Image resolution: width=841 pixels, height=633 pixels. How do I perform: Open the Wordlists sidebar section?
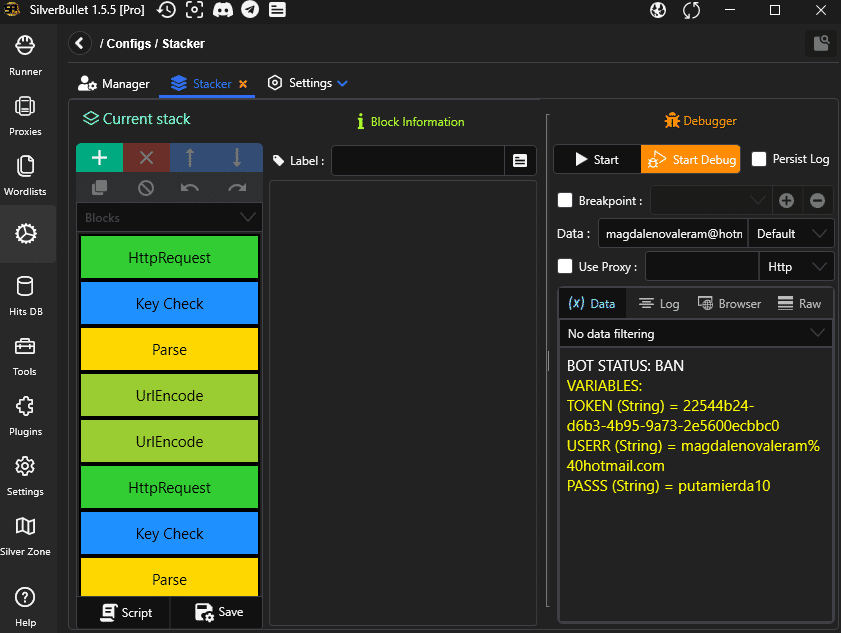click(25, 175)
